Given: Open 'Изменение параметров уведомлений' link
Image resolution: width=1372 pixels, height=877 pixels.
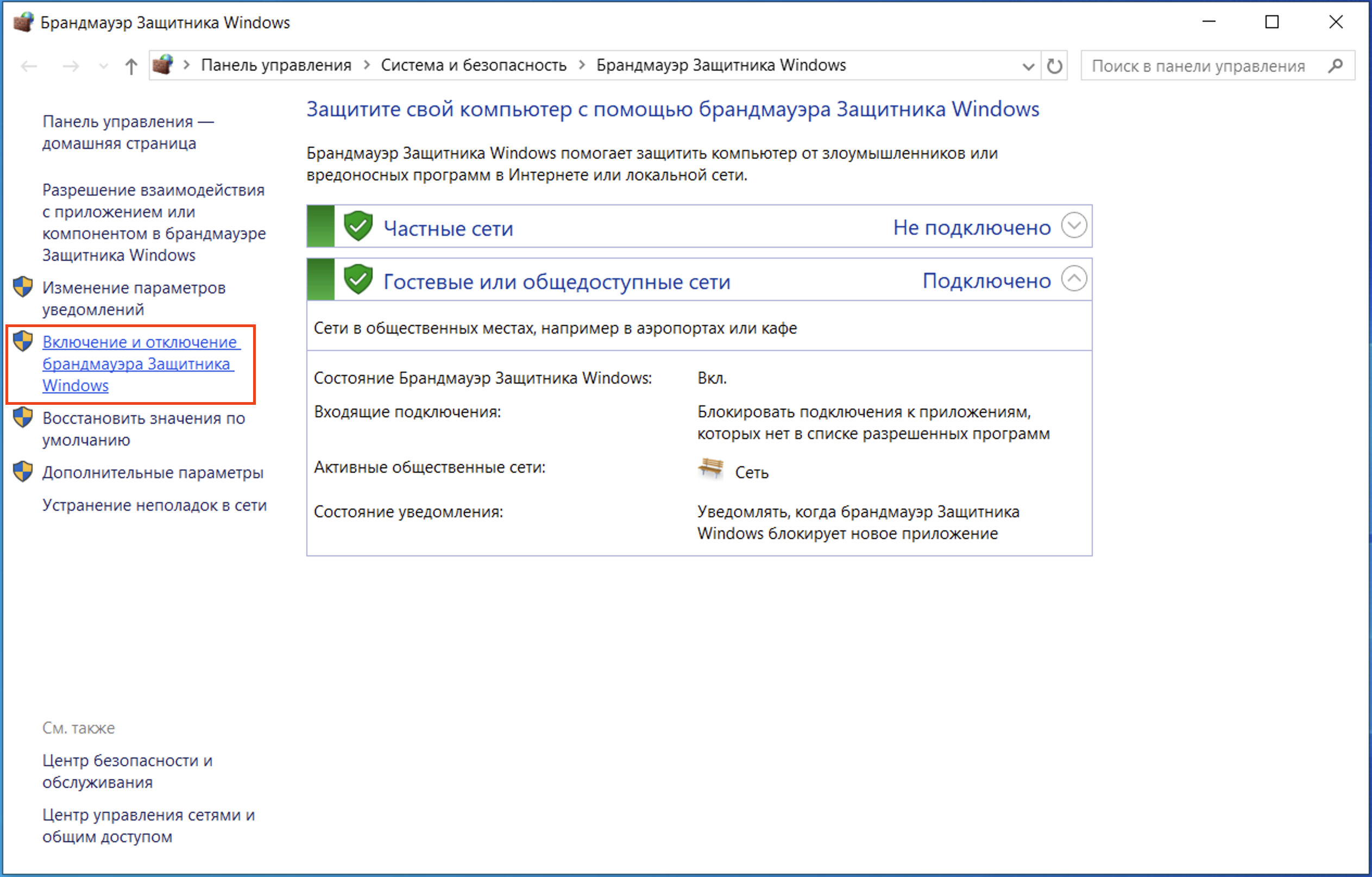Looking at the screenshot, I should (x=134, y=299).
